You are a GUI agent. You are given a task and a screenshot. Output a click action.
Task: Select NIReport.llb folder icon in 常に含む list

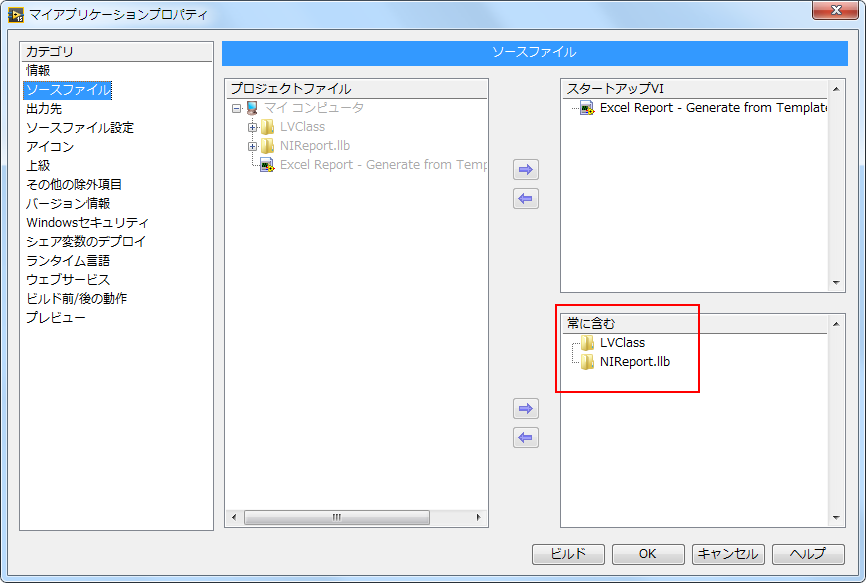click(587, 361)
